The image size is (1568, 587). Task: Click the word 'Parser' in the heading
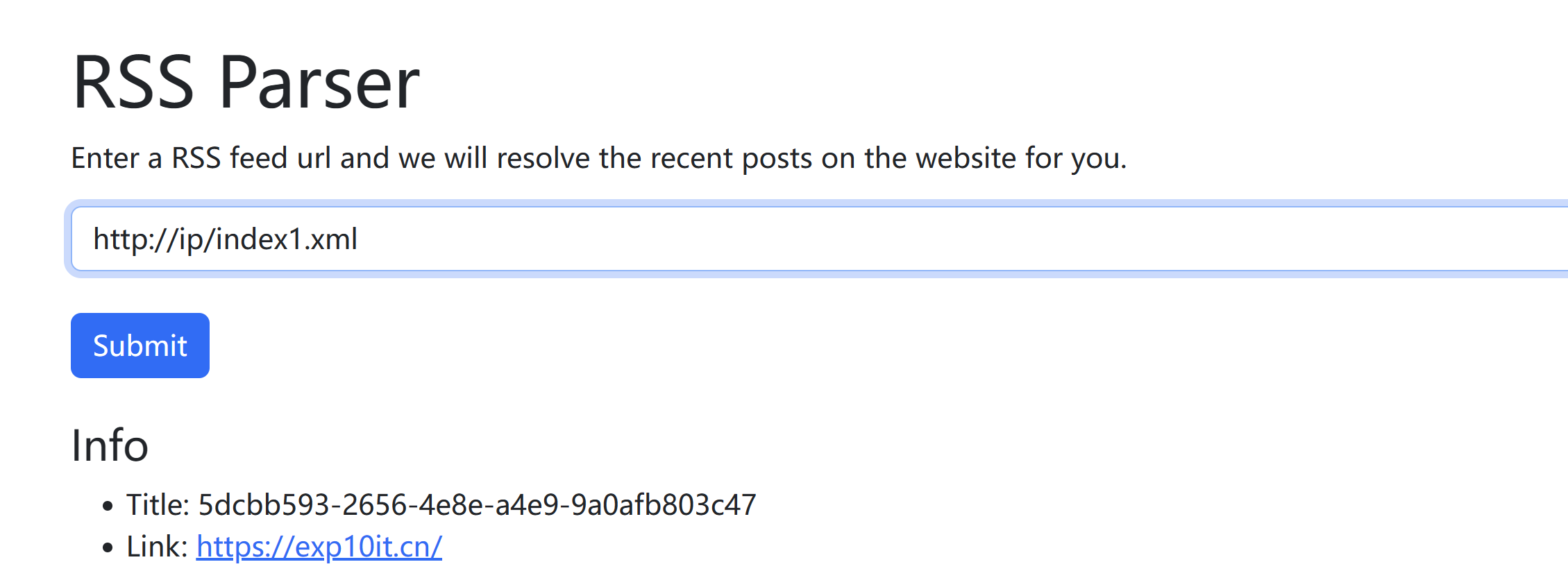tap(319, 83)
